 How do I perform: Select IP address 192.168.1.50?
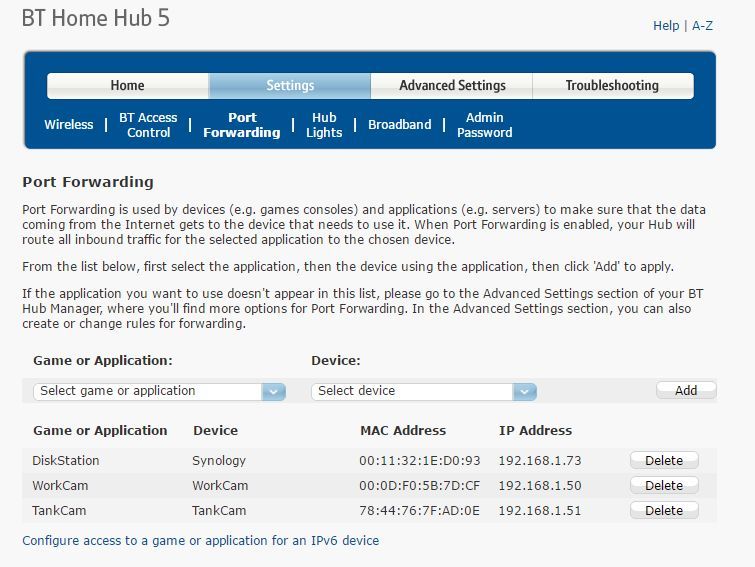coord(540,486)
